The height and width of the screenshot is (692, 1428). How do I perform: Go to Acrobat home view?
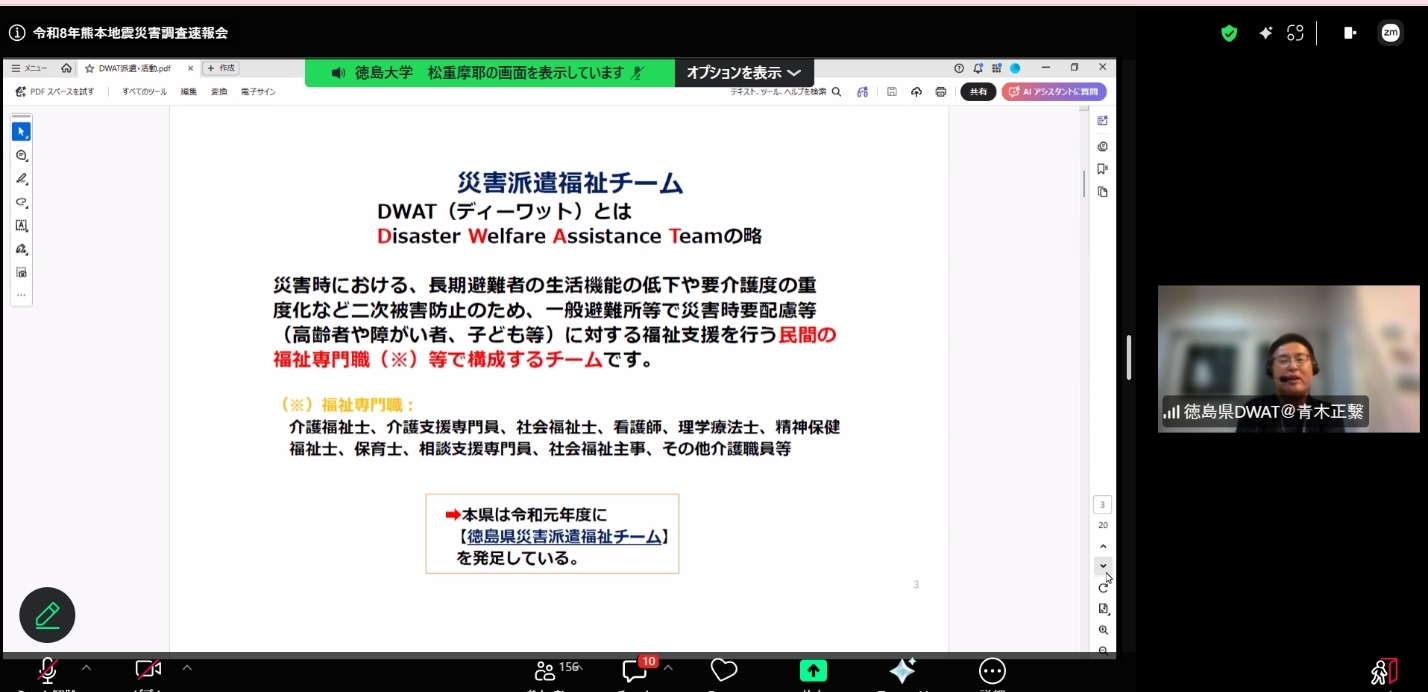click(x=66, y=68)
